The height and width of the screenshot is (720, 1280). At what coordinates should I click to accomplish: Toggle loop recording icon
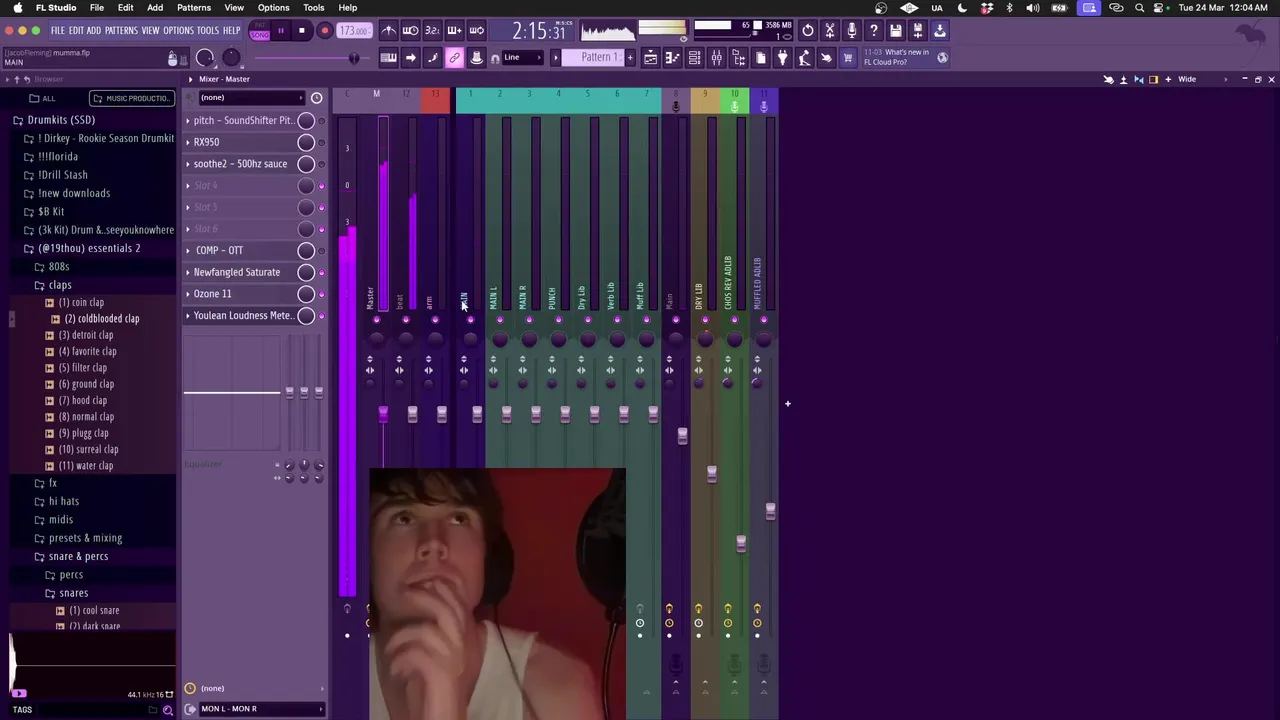coord(477,31)
